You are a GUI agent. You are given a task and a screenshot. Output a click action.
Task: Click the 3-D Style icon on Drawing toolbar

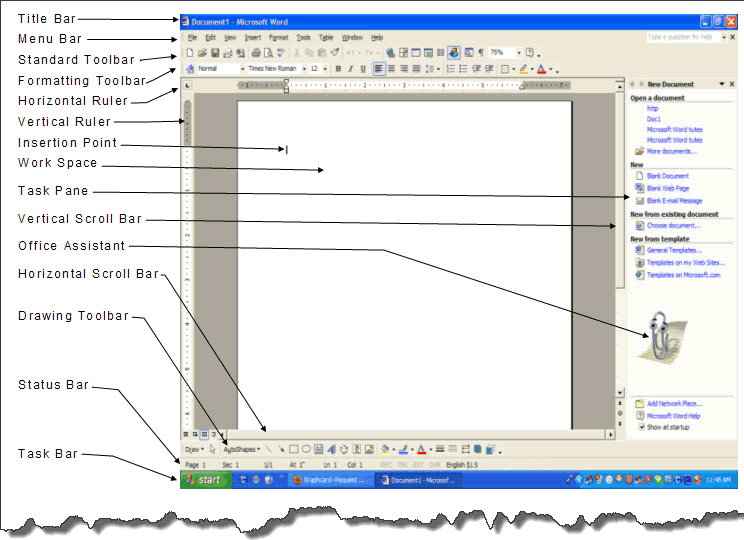coord(490,449)
